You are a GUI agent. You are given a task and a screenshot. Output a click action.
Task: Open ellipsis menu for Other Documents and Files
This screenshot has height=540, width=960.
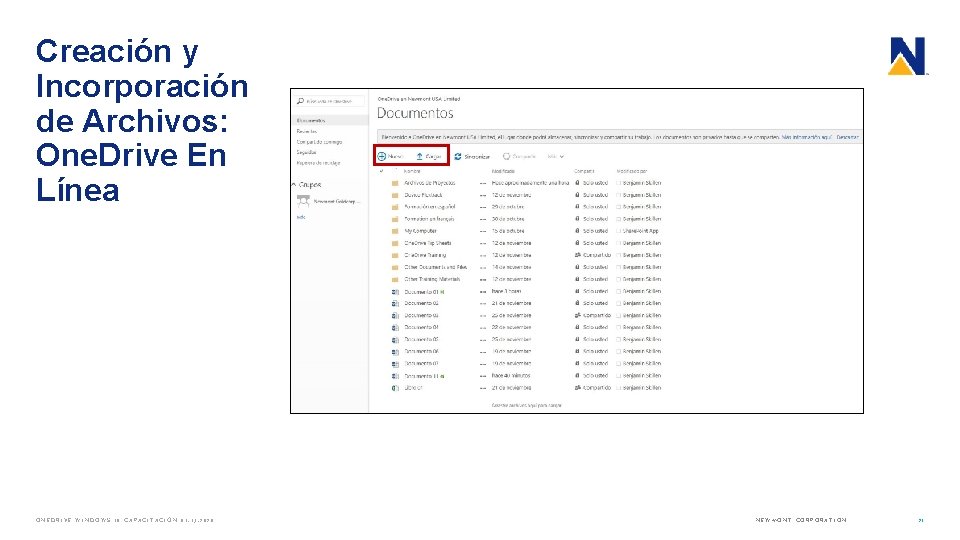tap(483, 268)
